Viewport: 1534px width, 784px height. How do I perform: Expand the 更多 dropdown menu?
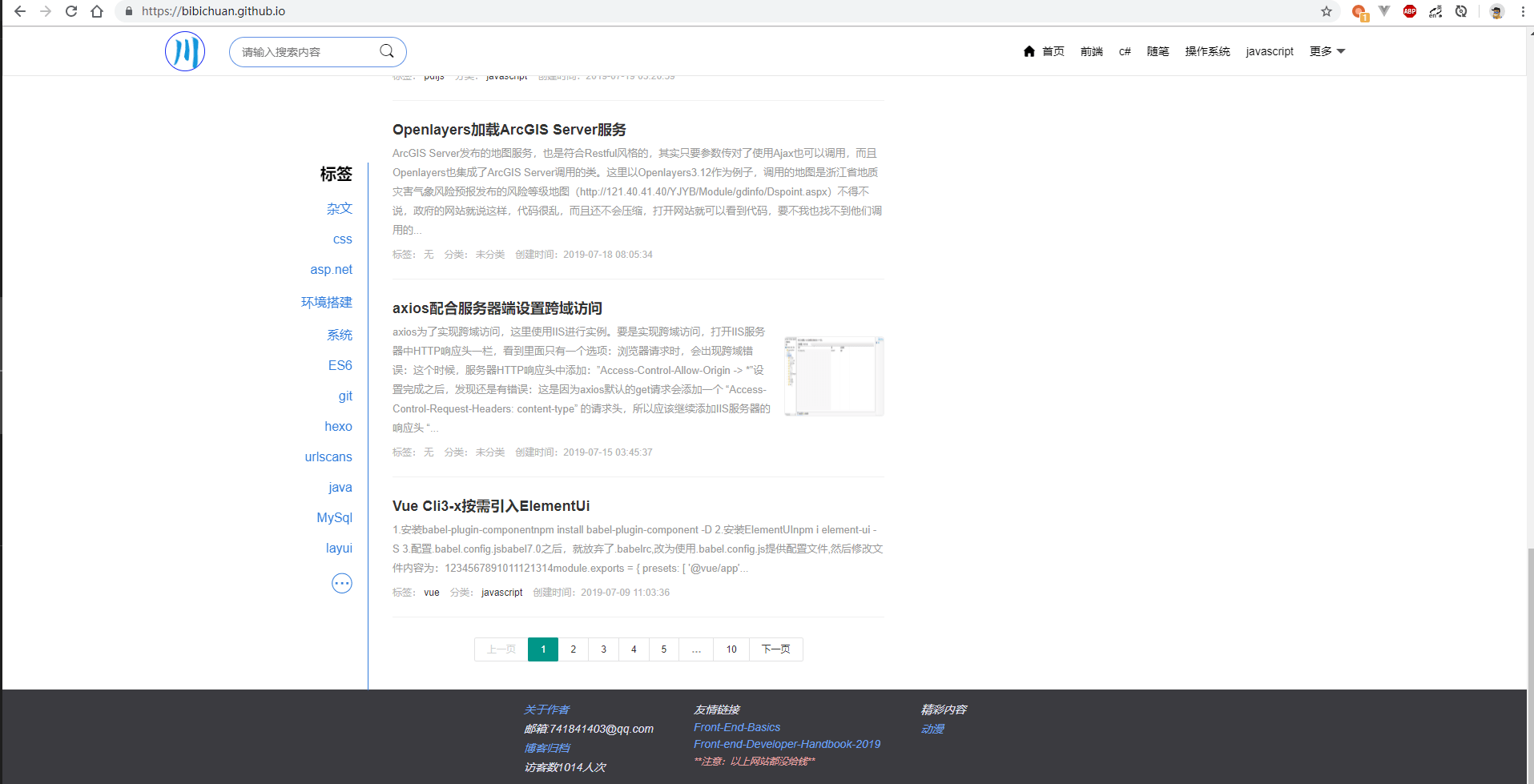tap(1327, 51)
